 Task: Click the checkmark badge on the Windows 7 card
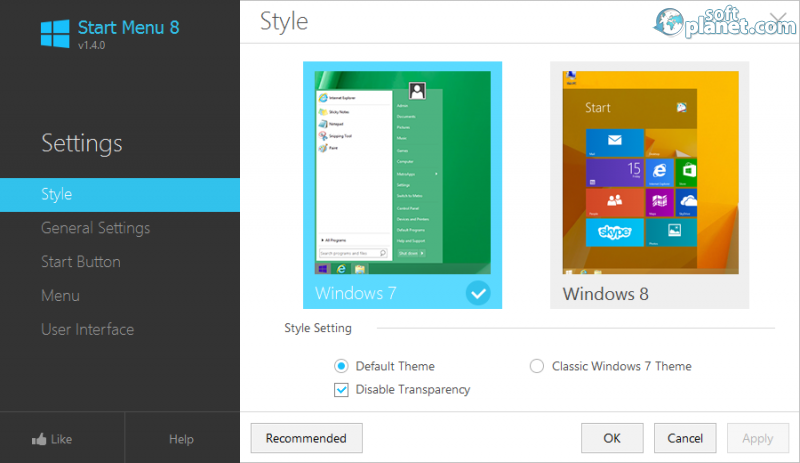point(478,293)
